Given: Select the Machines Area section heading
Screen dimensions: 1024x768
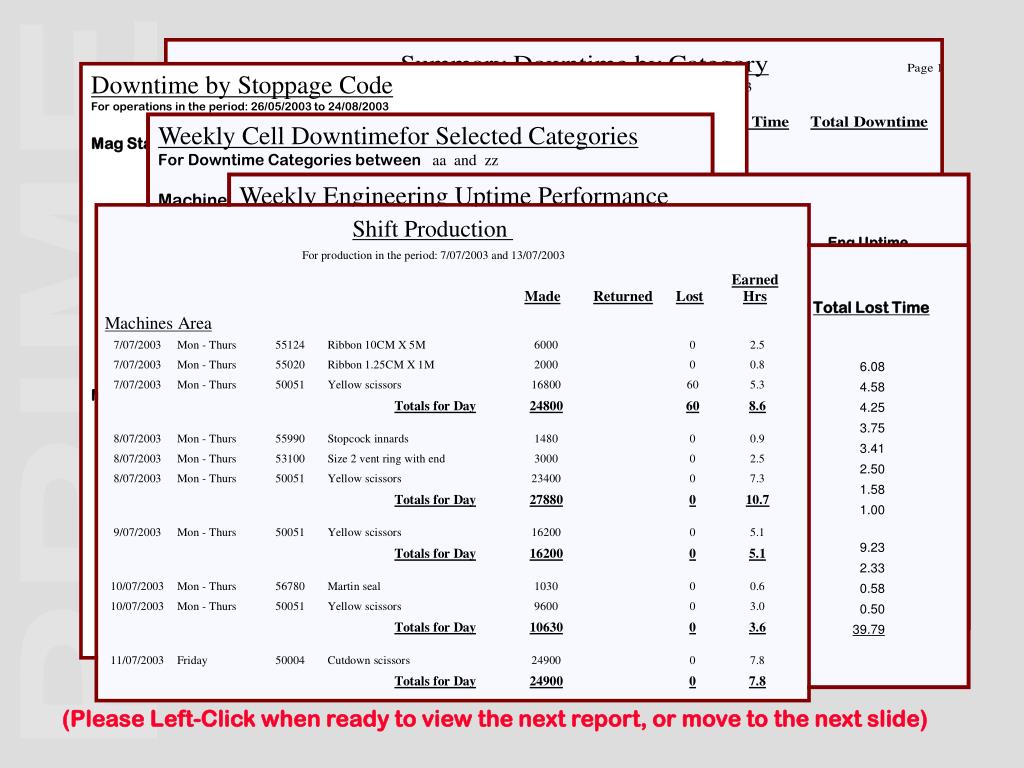Looking at the screenshot, I should click(158, 323).
